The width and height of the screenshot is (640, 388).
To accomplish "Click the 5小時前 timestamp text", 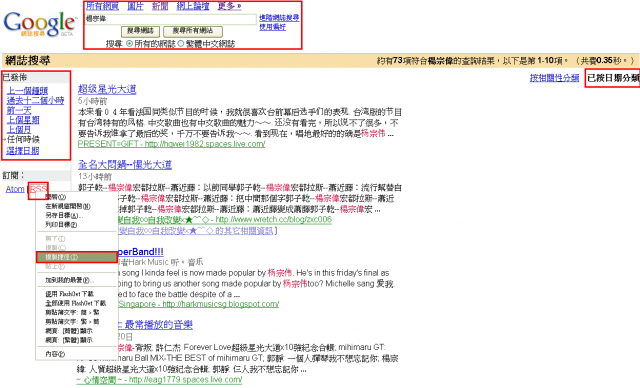I will tap(93, 101).
